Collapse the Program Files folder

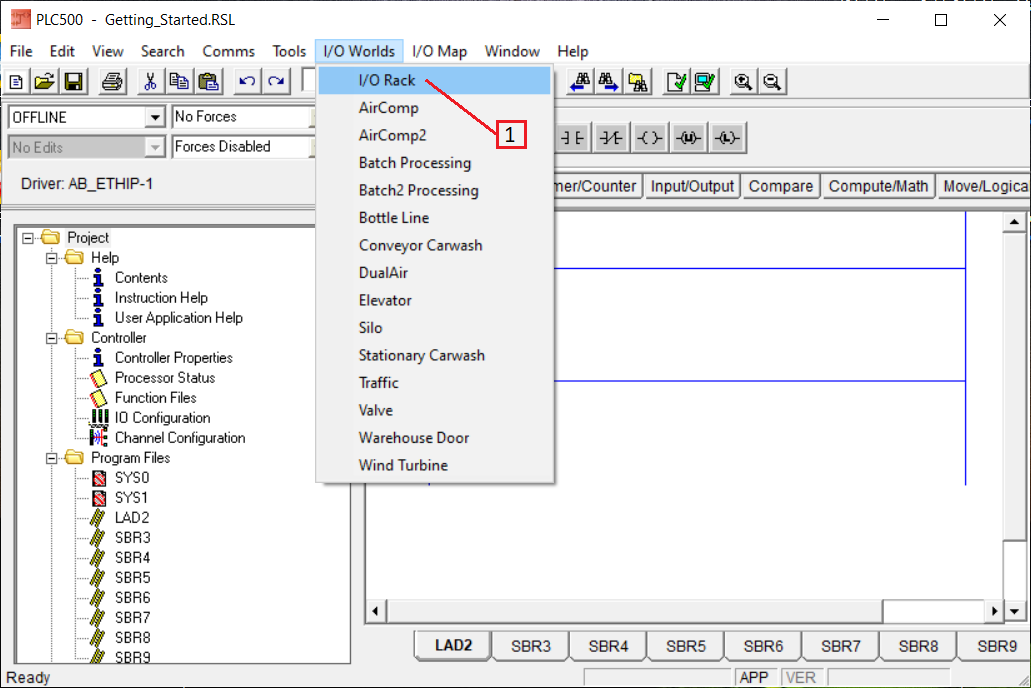click(51, 458)
